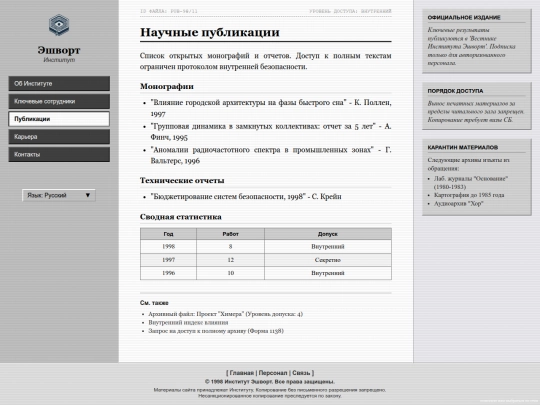This screenshot has width=540, height=405.
Task: Click the Порядок доступа panel heading
Action: point(455,91)
